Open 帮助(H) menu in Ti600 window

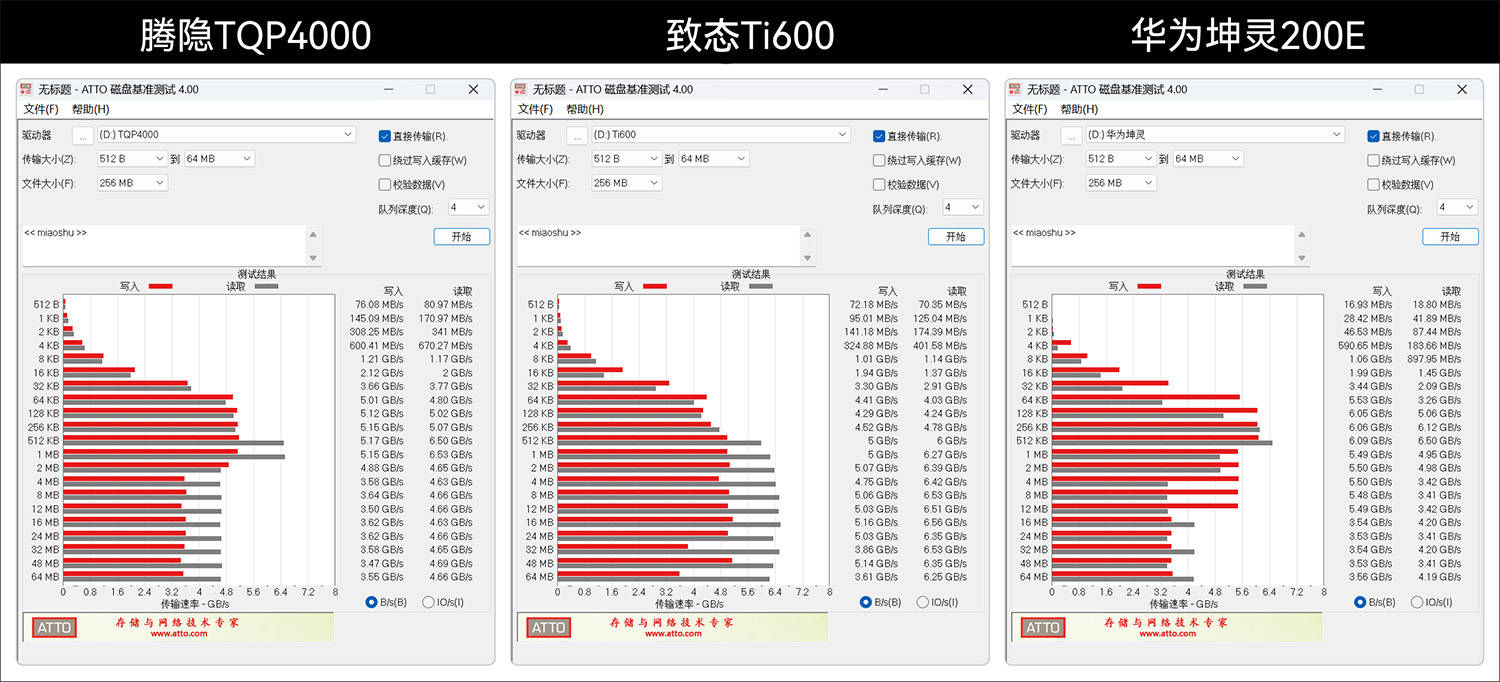tap(585, 109)
